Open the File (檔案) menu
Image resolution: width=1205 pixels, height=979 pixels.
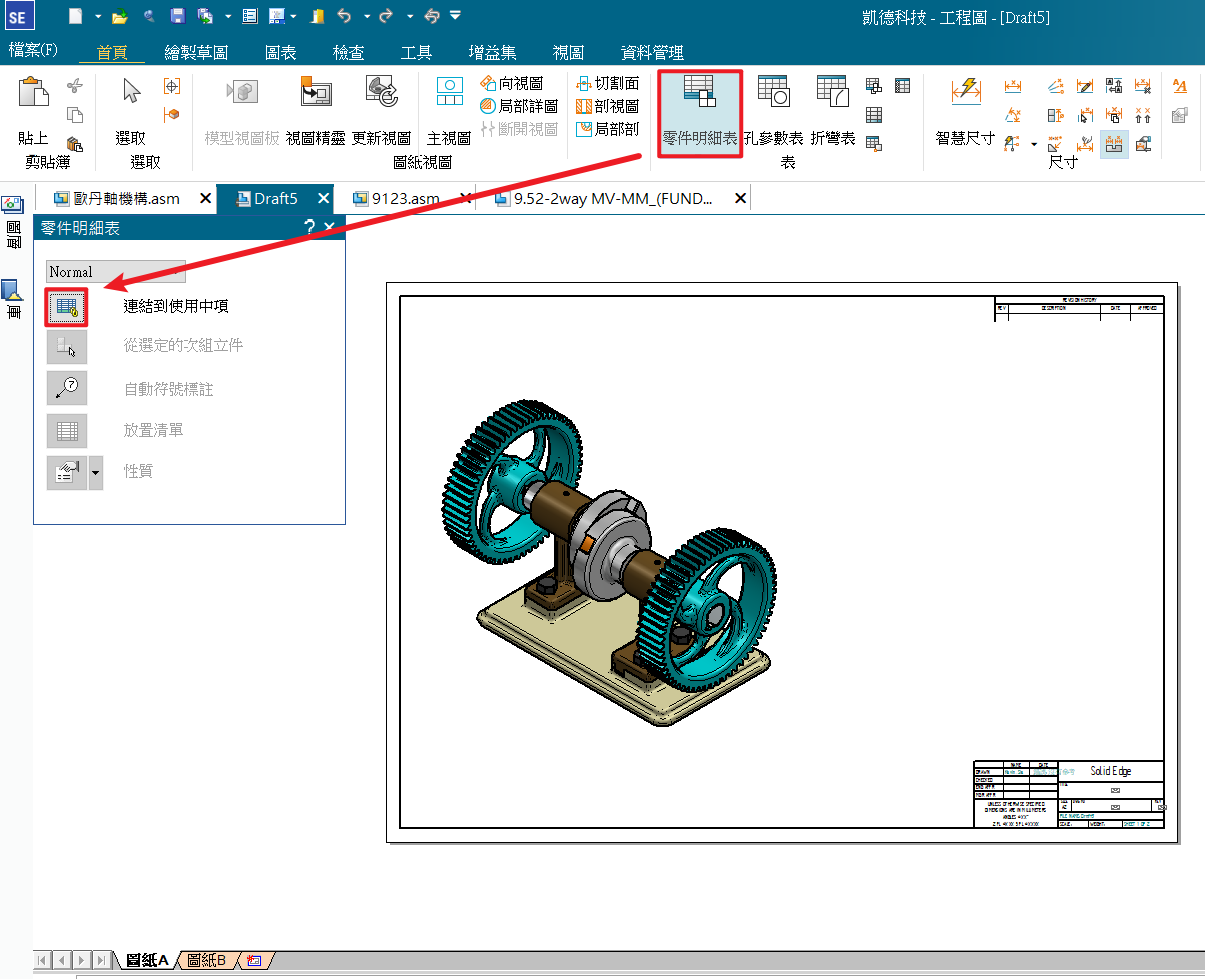pyautogui.click(x=33, y=50)
